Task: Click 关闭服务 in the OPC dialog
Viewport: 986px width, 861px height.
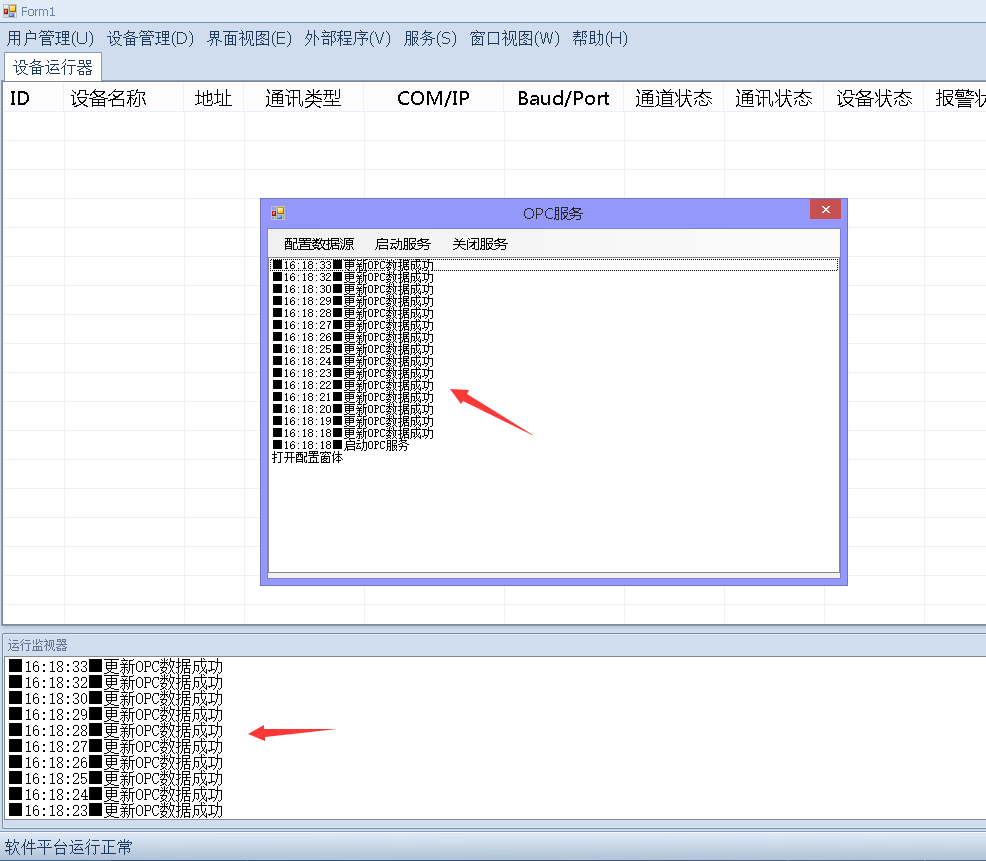Action: click(480, 244)
